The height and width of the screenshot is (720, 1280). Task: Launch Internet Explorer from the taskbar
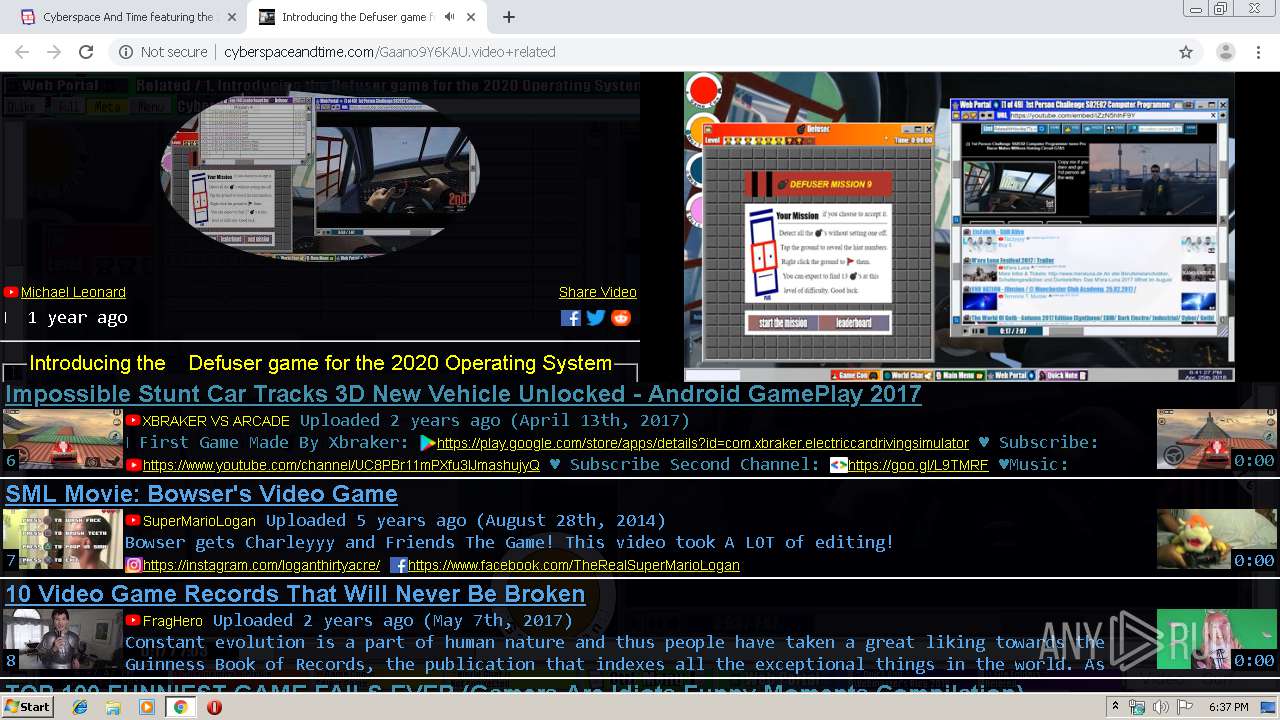pos(80,707)
